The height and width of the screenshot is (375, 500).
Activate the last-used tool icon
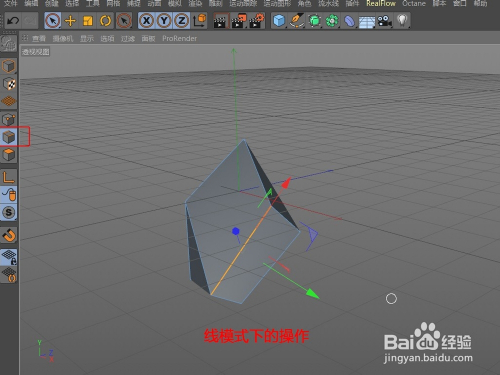pos(124,21)
